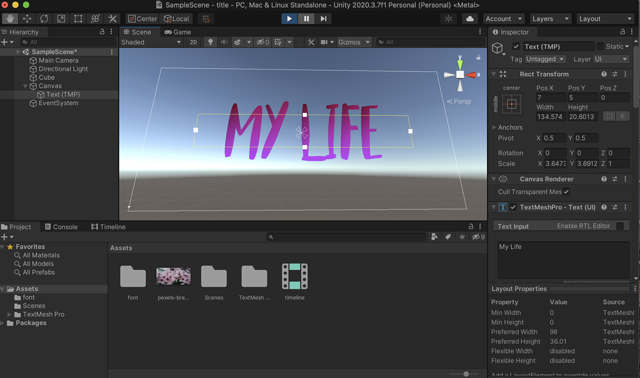Click the My Life text input area
This screenshot has width=640, height=378.
click(563, 260)
